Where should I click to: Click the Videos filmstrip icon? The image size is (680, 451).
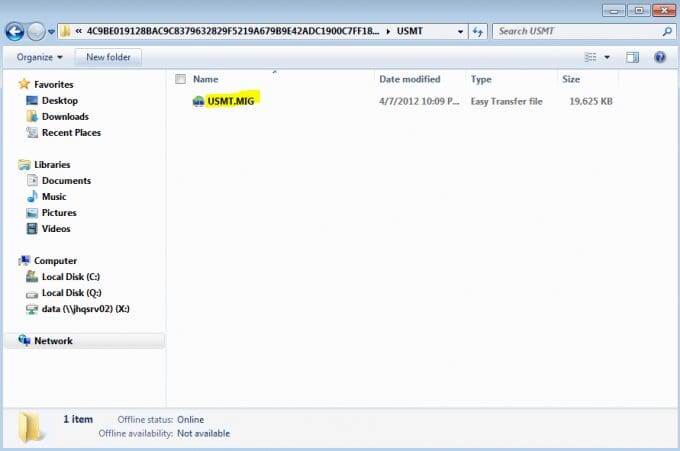[32, 229]
